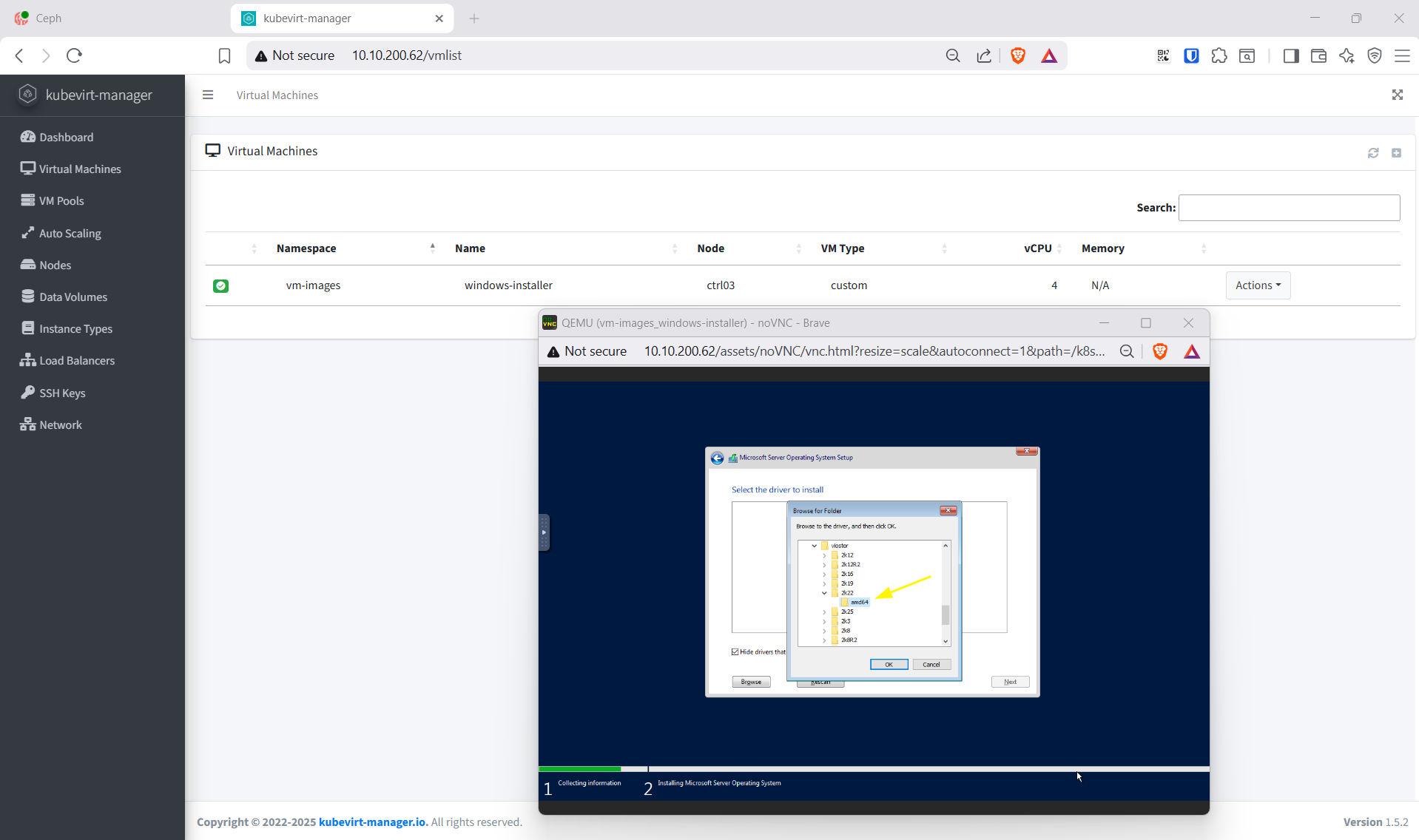1419x840 pixels.
Task: Focus the Search input field
Action: (1289, 208)
